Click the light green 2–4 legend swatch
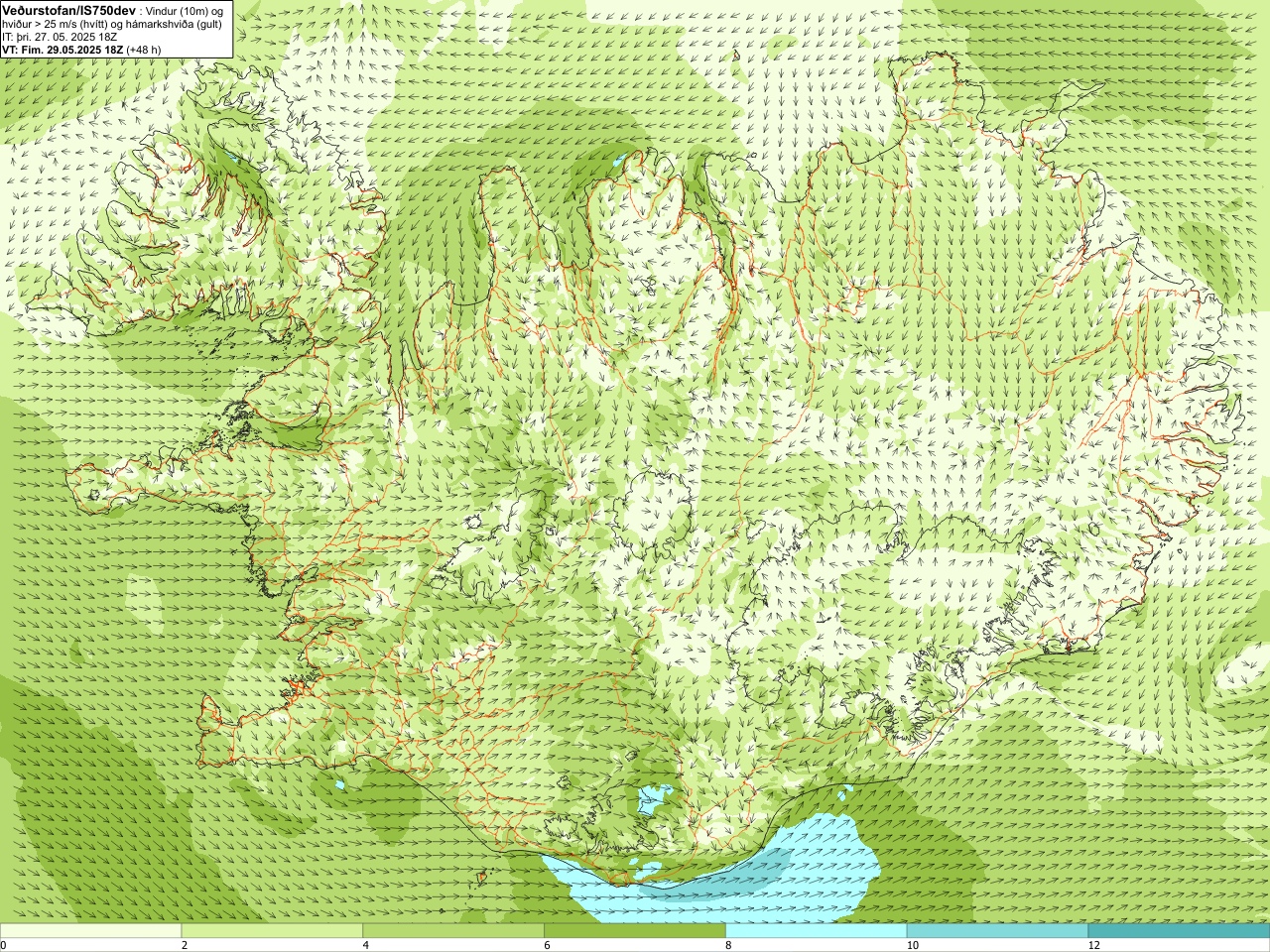The width and height of the screenshot is (1270, 952). 272,930
